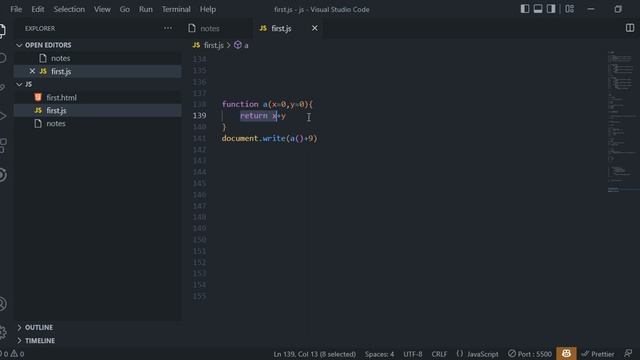This screenshot has height=360, width=640.
Task: Click the minimap code overview
Action: (x=621, y=122)
